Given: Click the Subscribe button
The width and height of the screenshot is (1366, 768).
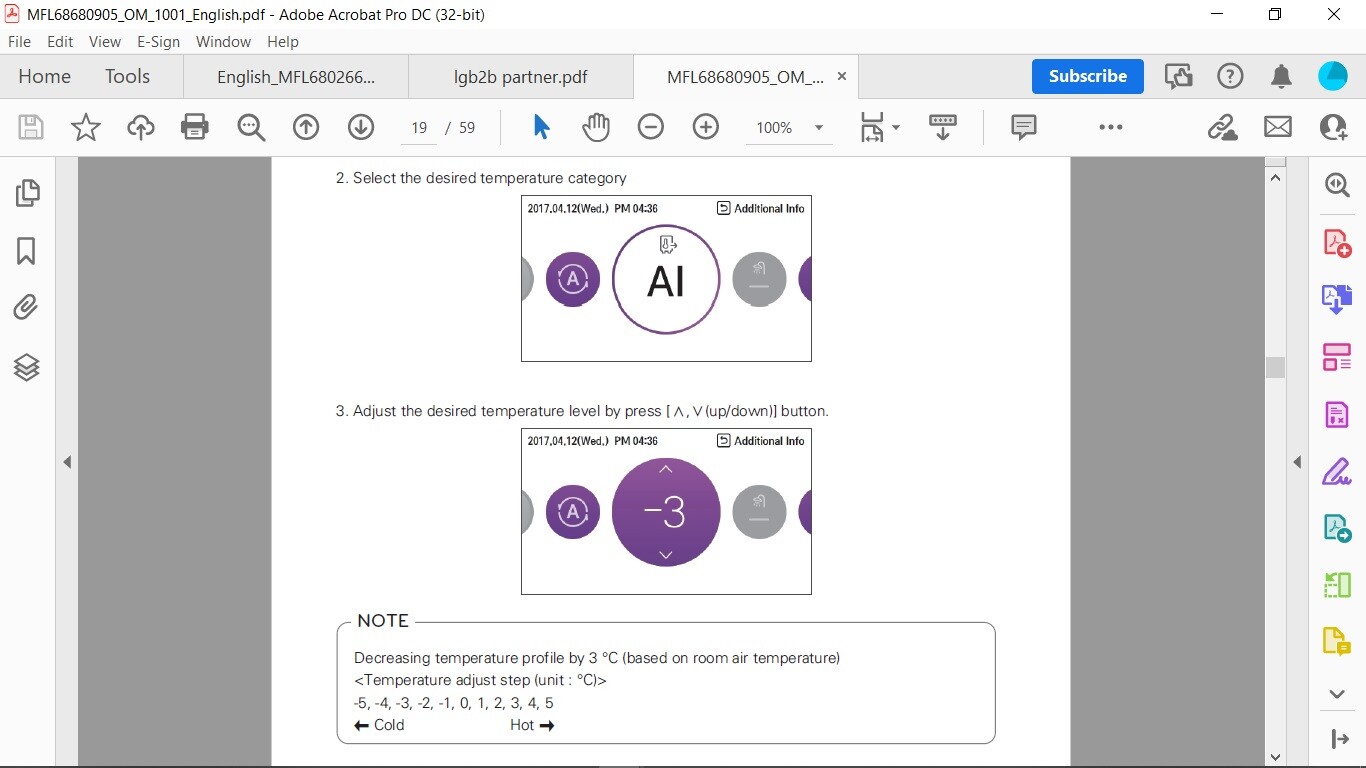Looking at the screenshot, I should 1087,76.
